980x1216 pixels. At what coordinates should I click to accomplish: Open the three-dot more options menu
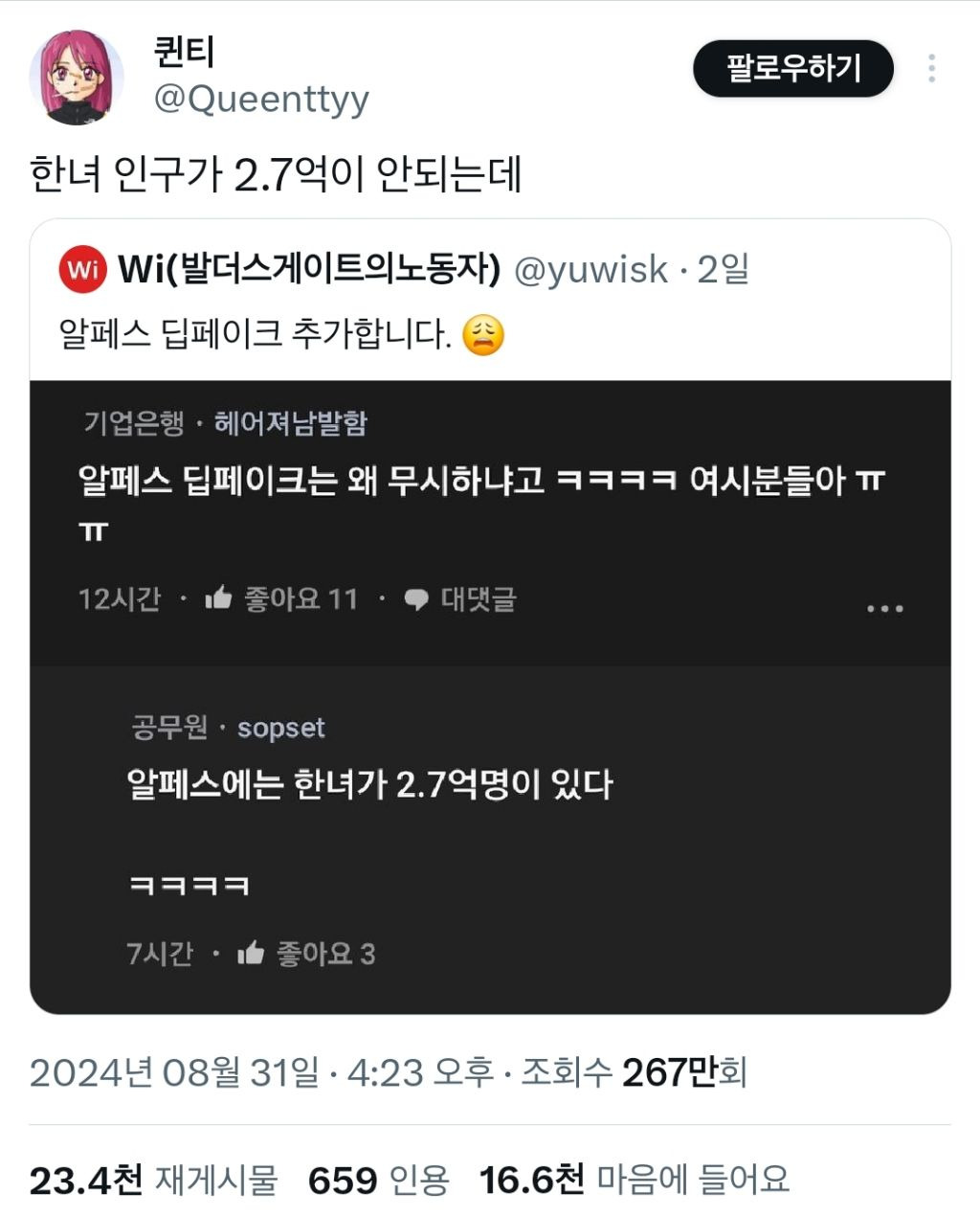(931, 68)
